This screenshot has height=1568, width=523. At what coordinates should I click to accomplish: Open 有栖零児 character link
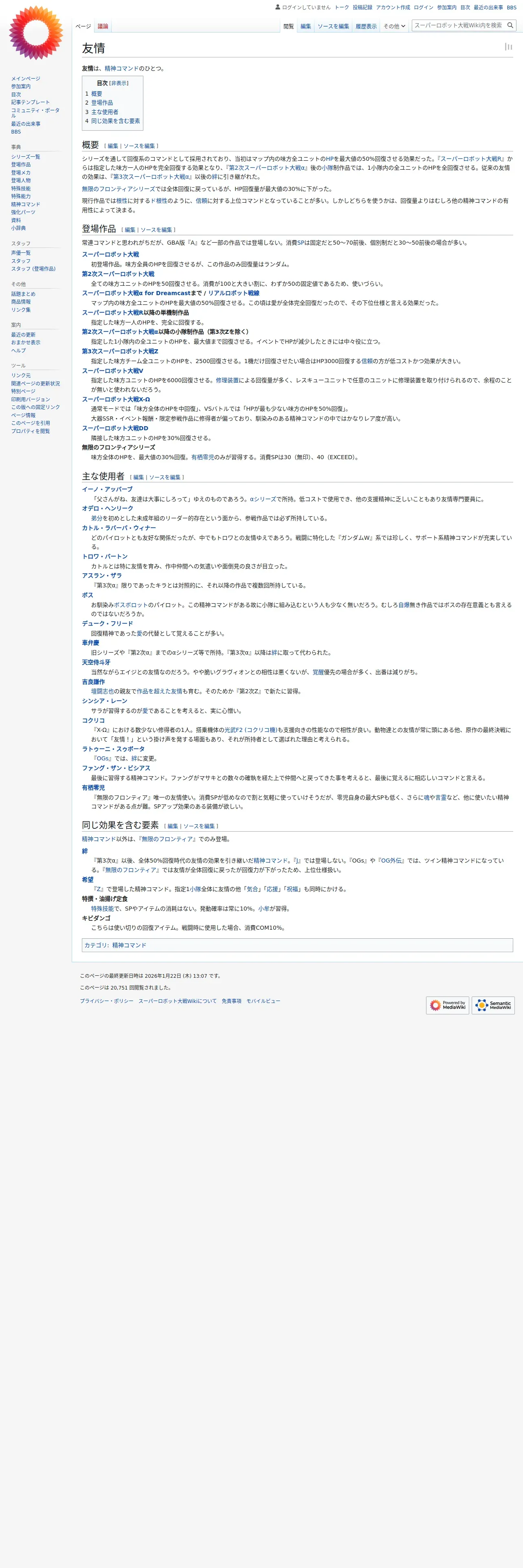tap(93, 788)
